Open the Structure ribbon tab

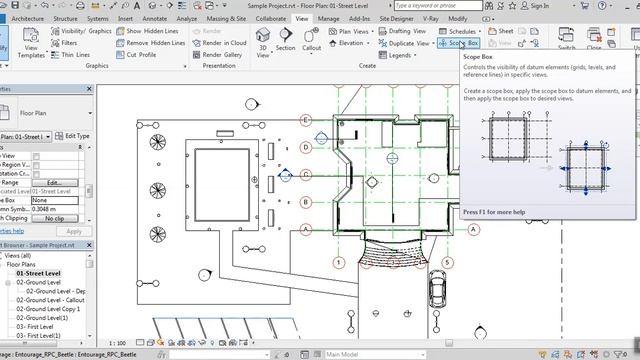(x=65, y=19)
